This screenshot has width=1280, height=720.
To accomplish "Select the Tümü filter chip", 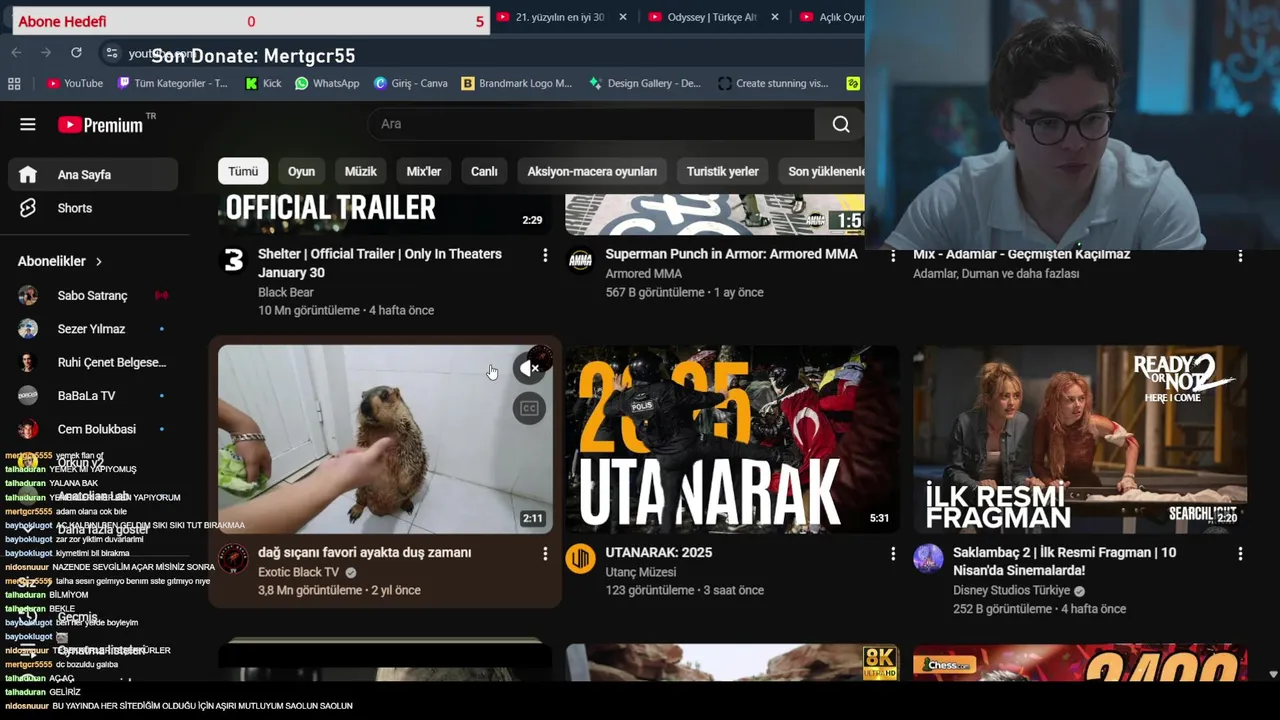I will 243,171.
